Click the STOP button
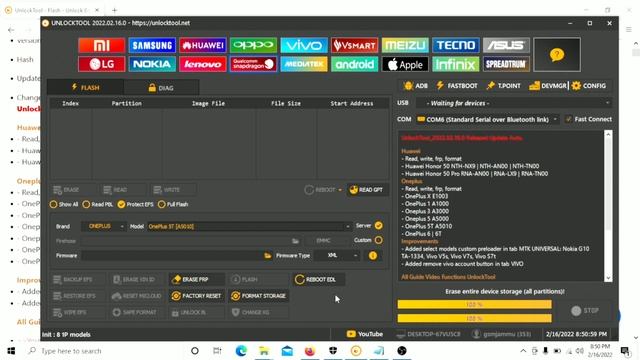The width and height of the screenshot is (640, 360). point(585,311)
